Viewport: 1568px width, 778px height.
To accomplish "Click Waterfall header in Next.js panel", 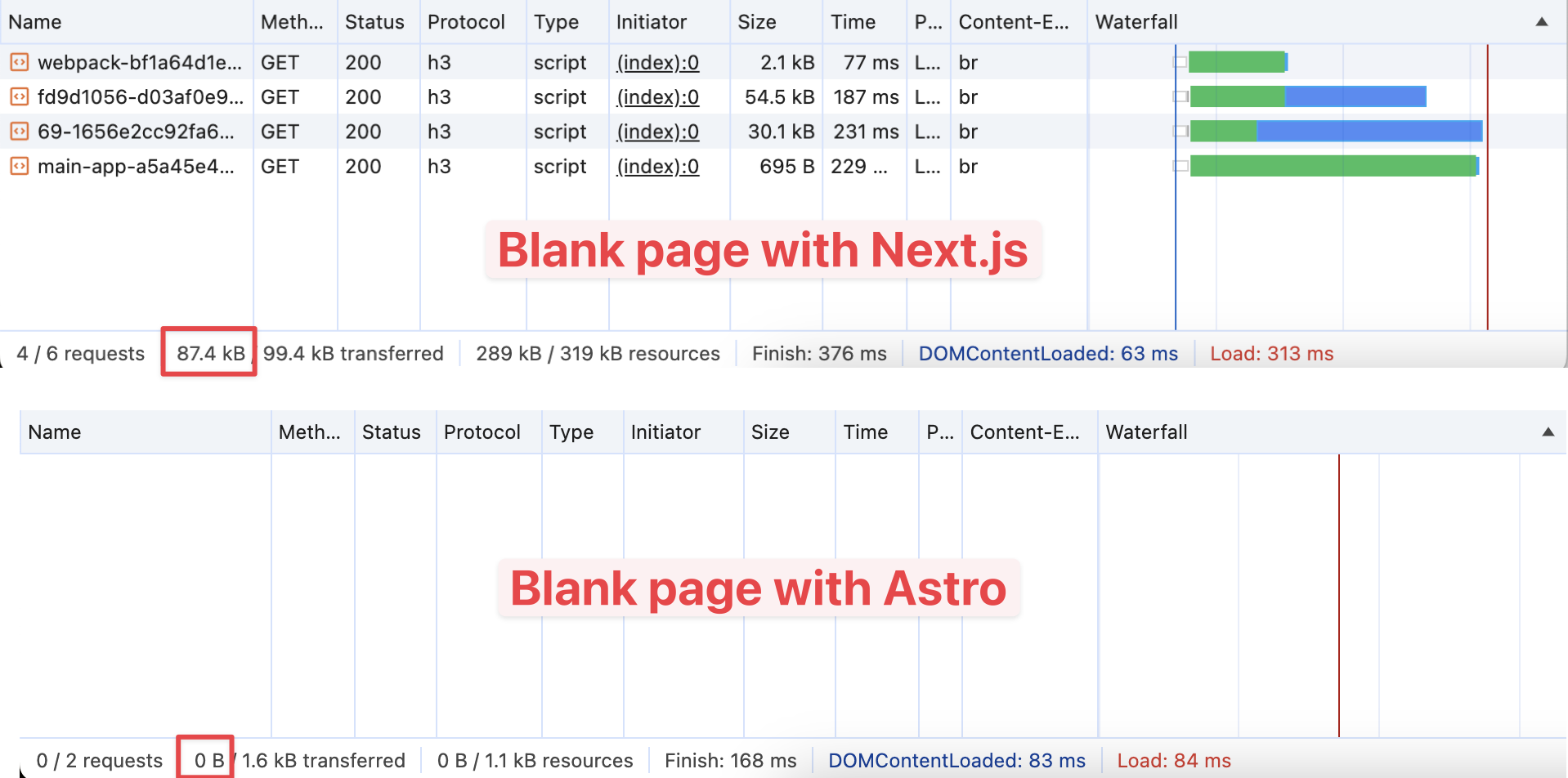I will point(1327,22).
